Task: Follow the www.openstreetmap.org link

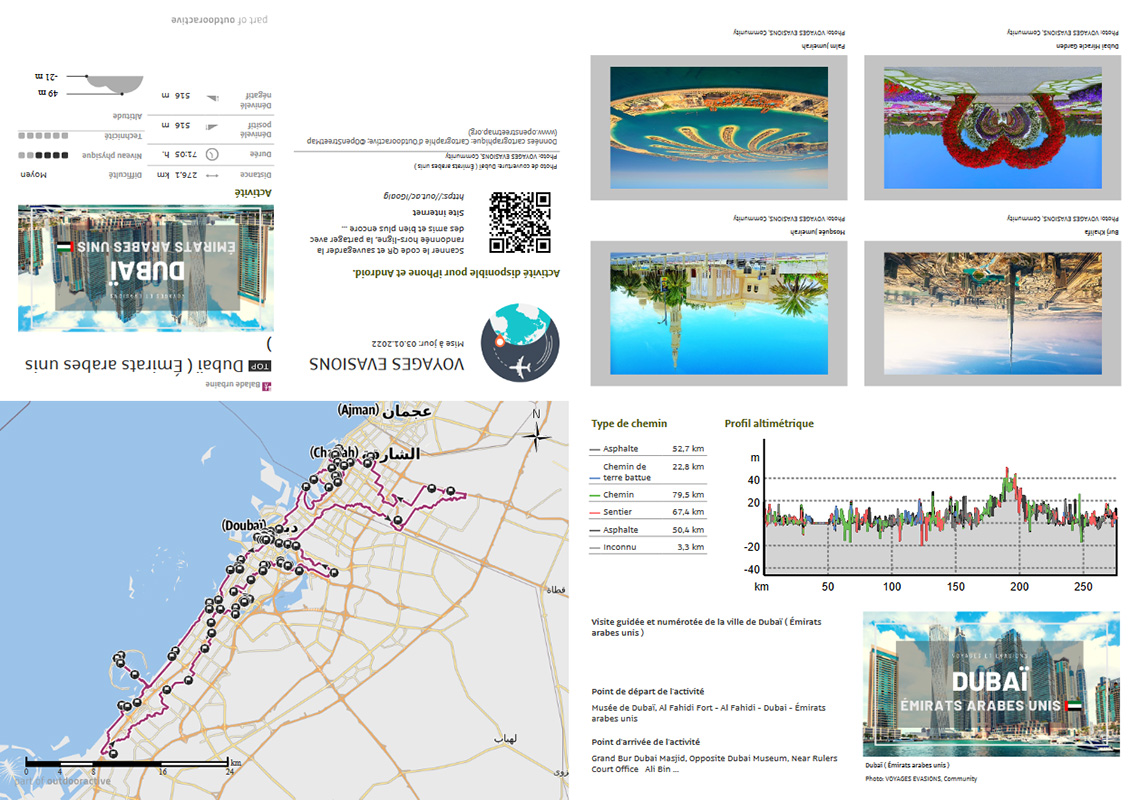Action: coord(513,132)
